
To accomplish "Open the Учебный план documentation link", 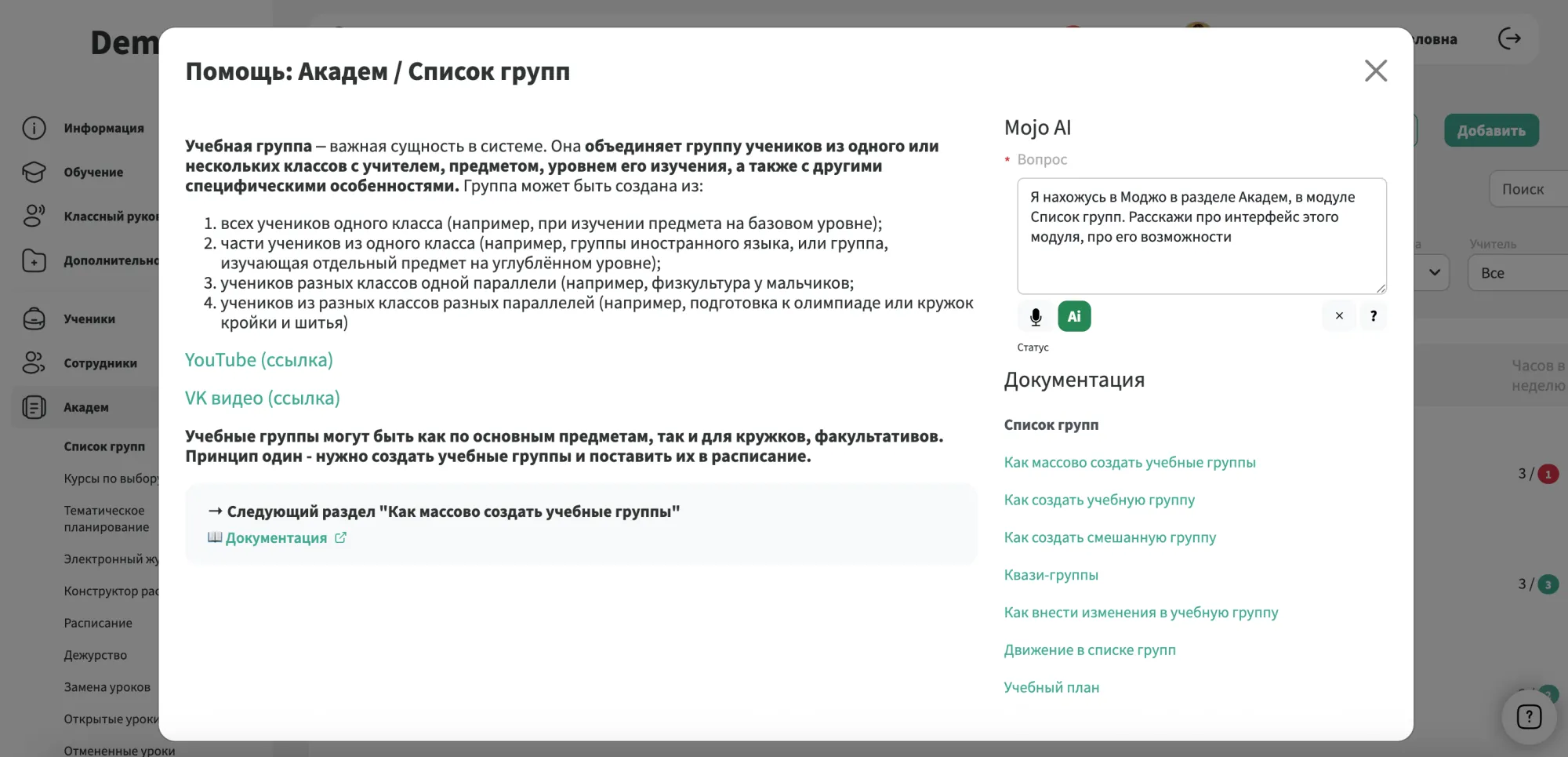I will [1051, 688].
